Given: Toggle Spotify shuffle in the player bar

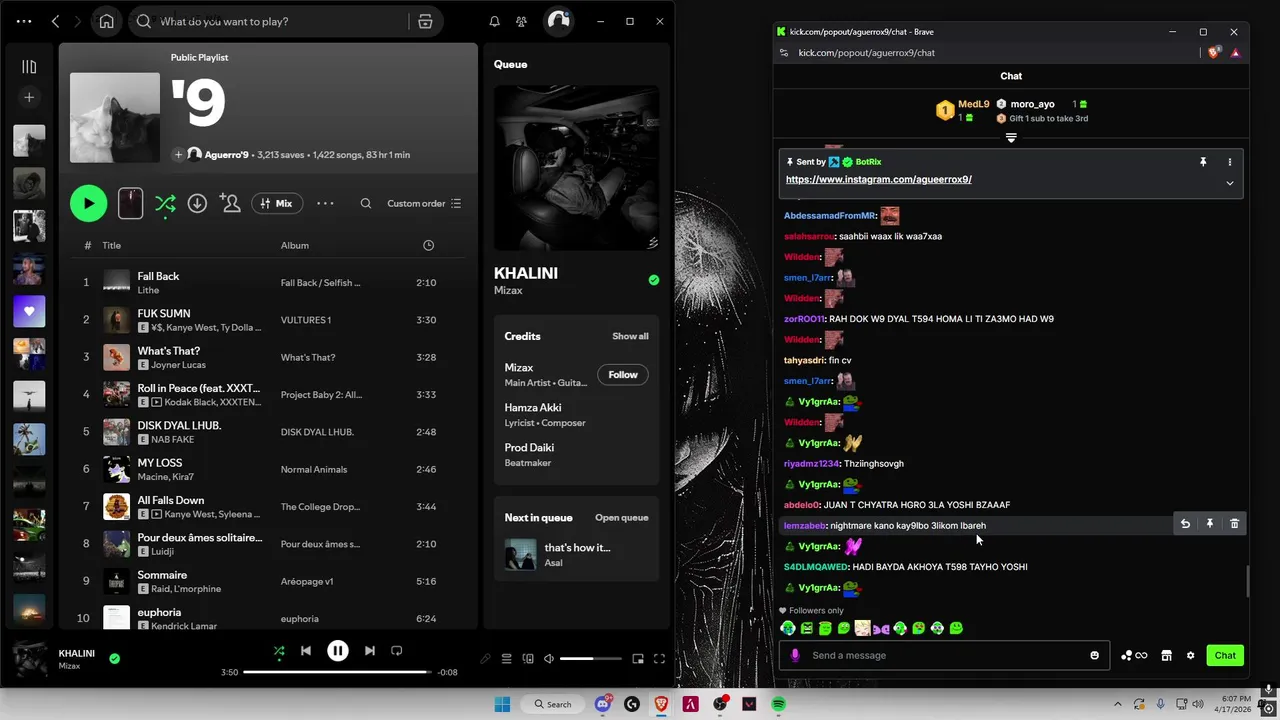Looking at the screenshot, I should coord(279,651).
